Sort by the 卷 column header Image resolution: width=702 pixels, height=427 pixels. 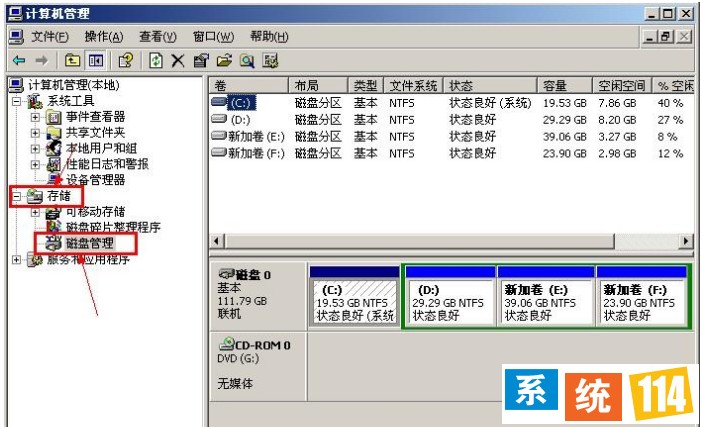(248, 85)
